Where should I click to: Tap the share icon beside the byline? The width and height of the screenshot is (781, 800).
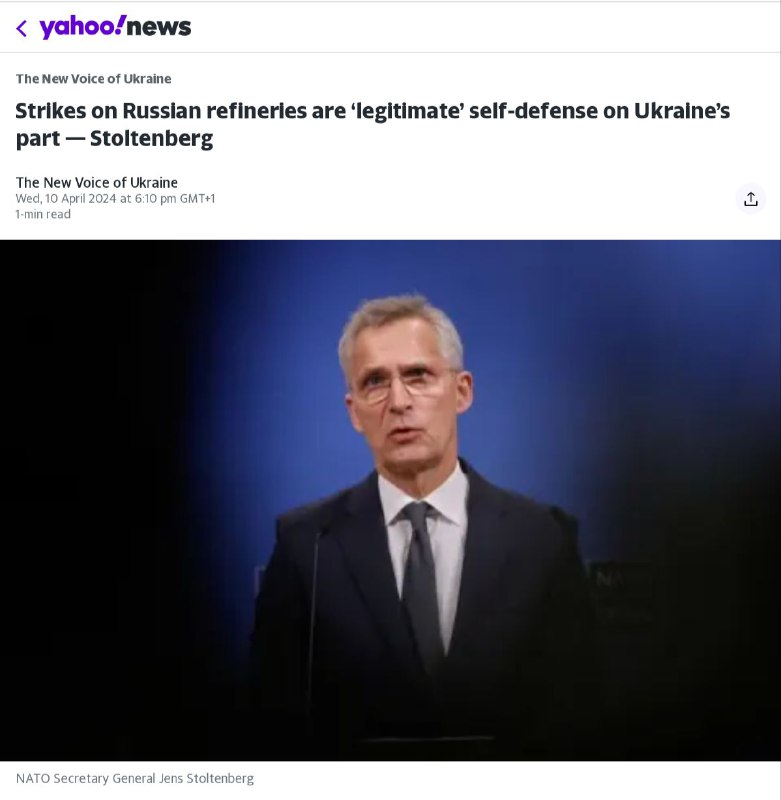750,199
